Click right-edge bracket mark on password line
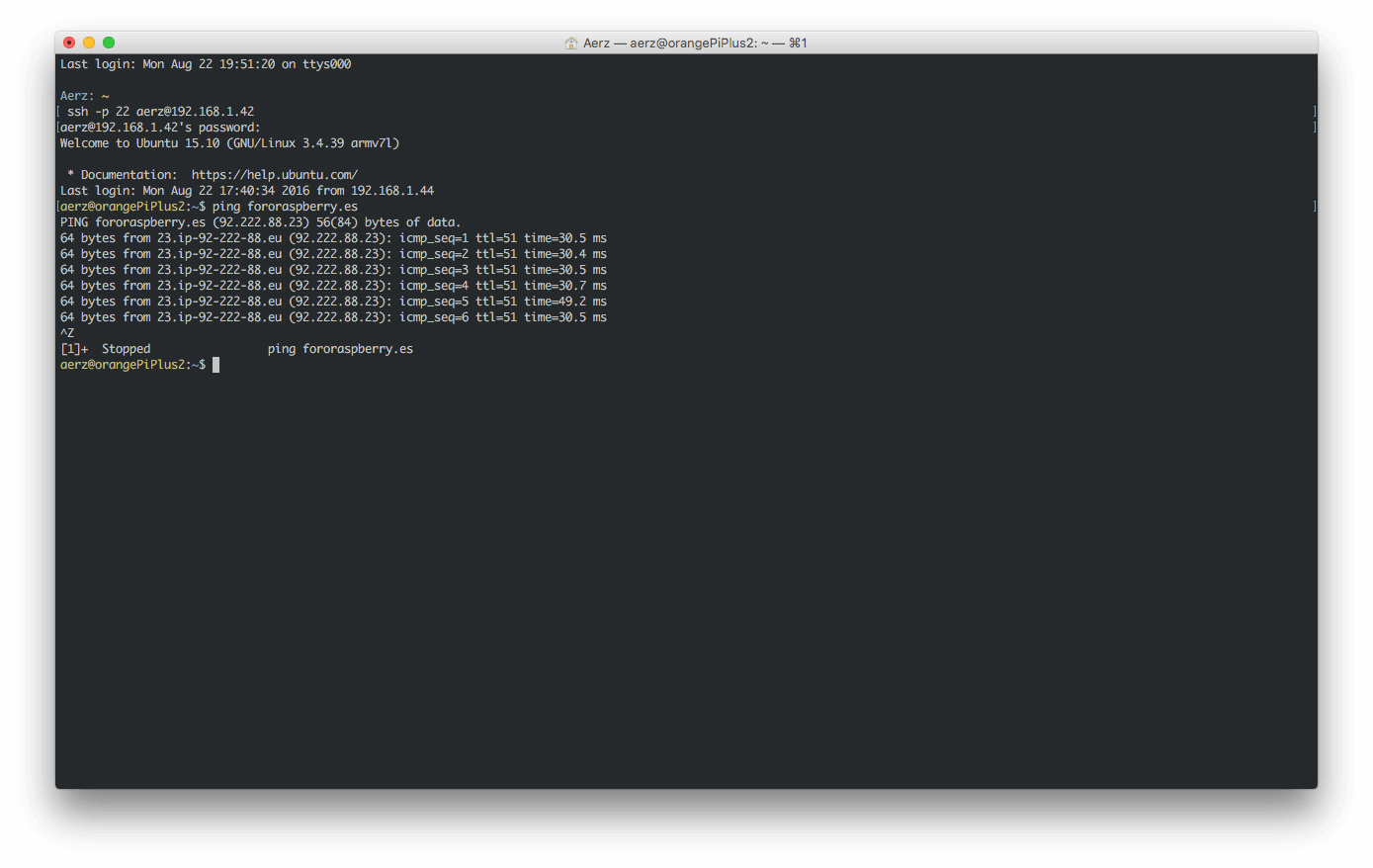The height and width of the screenshot is (868, 1373). 1314,128
